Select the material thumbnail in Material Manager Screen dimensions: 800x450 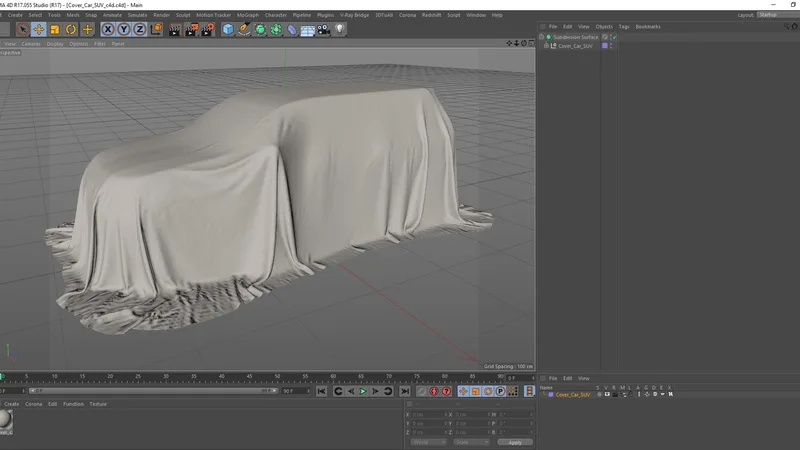(6, 420)
